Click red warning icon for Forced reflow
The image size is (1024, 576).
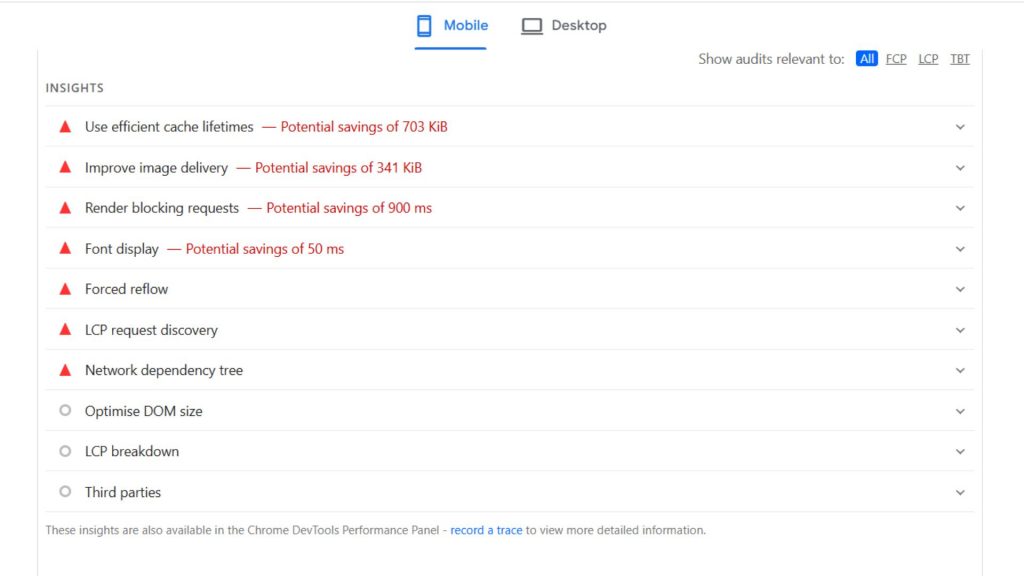point(65,289)
